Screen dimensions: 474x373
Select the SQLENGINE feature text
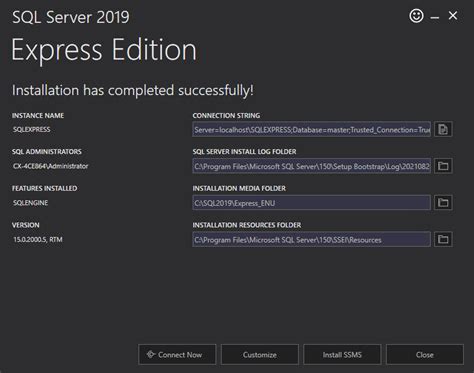tap(30, 203)
